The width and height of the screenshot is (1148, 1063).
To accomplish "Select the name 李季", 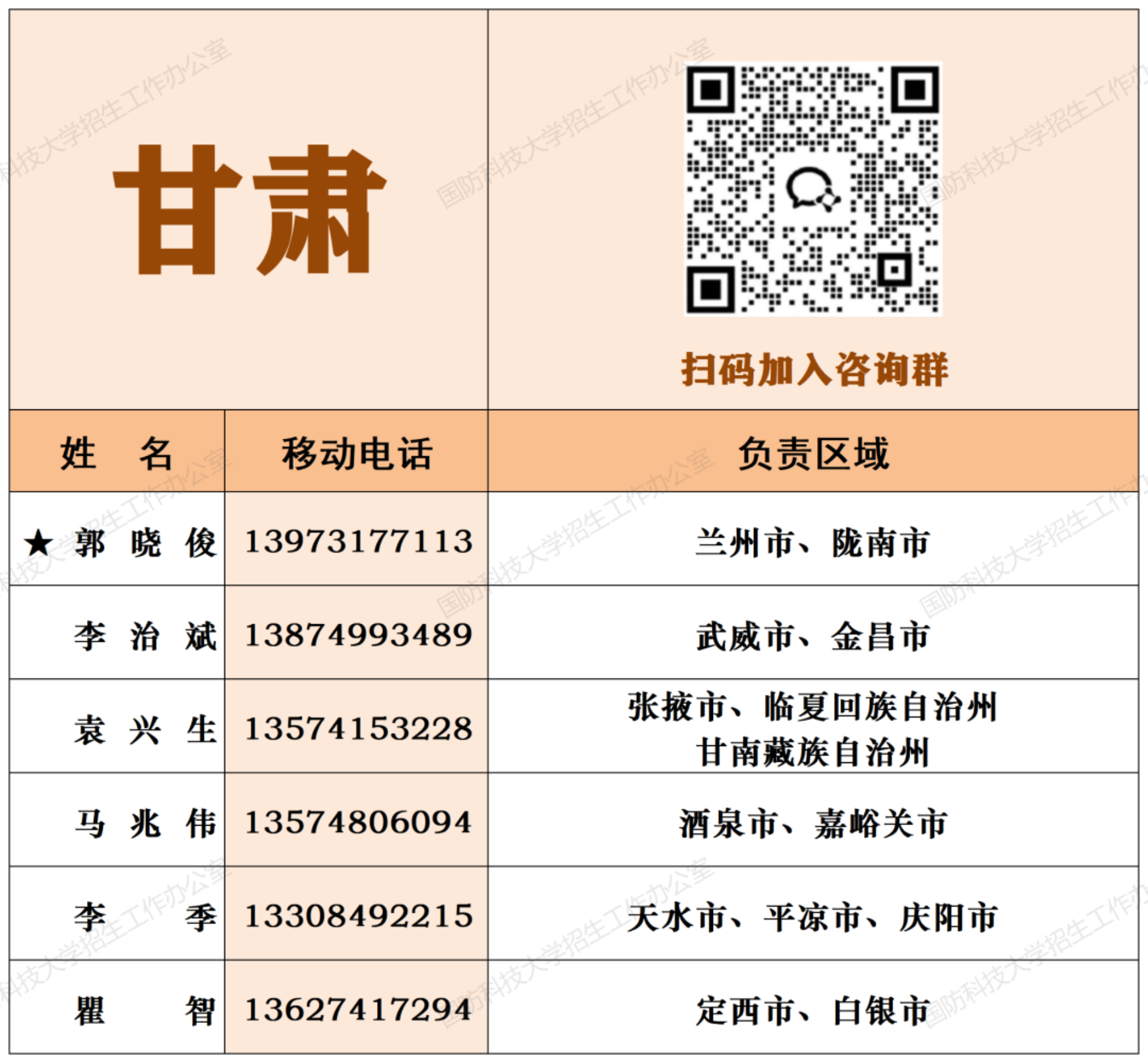I will point(145,918).
